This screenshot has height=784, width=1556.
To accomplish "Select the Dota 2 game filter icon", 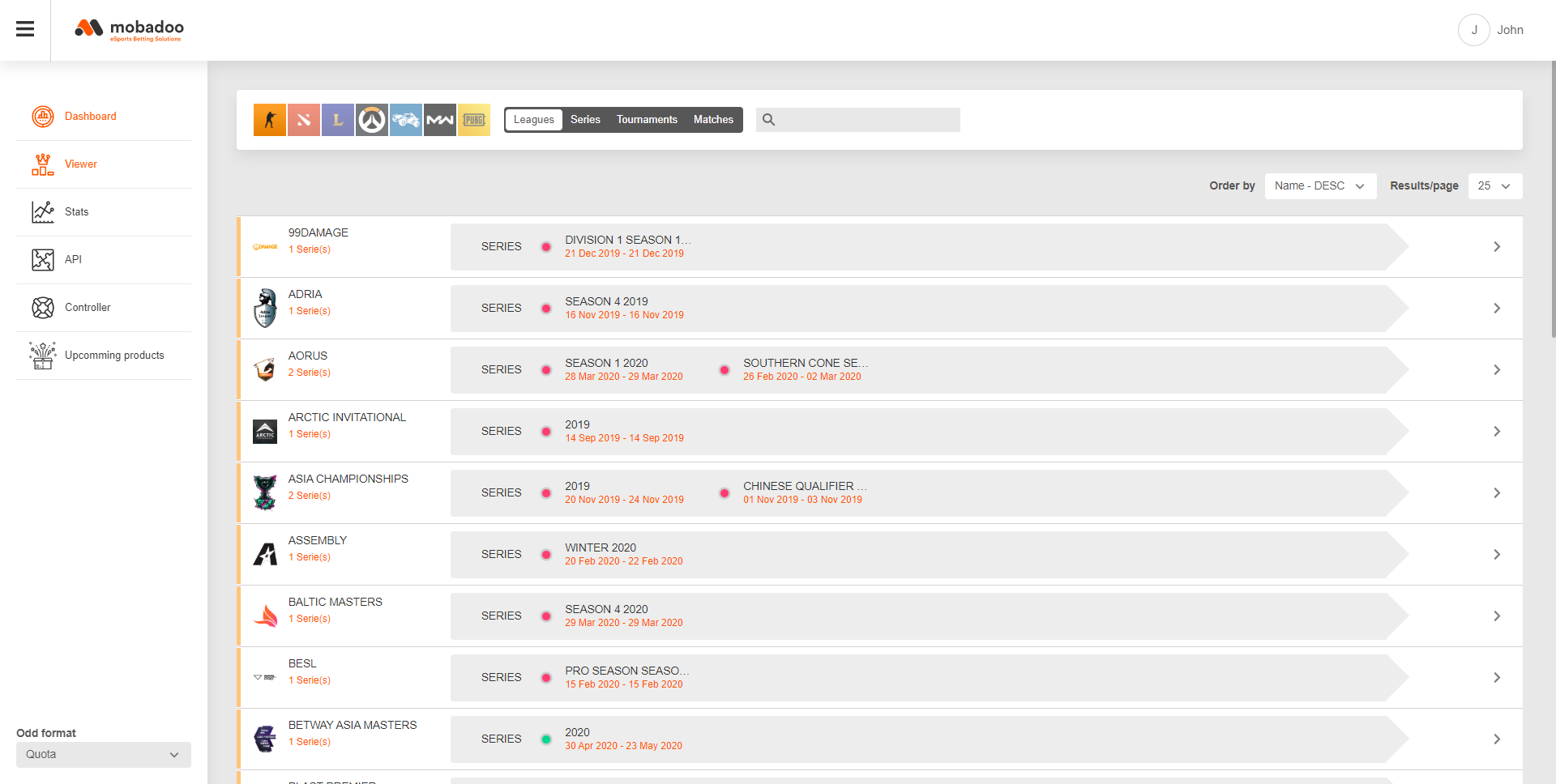I will (304, 120).
